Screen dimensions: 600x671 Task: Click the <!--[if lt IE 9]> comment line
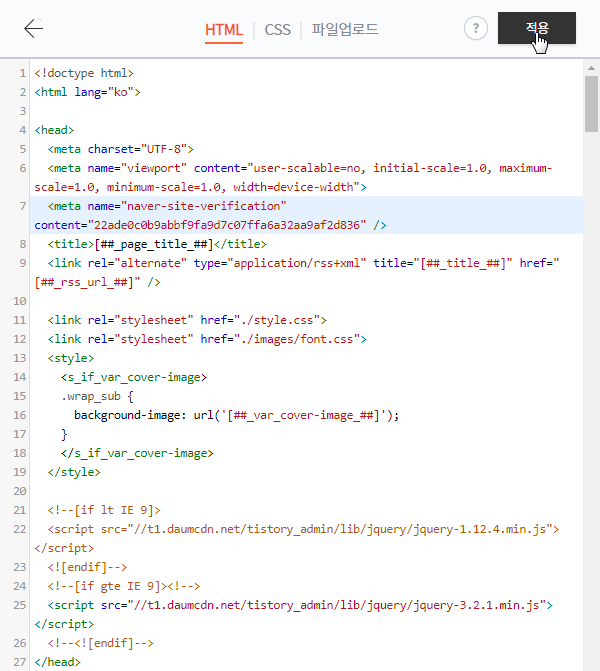click(x=104, y=510)
